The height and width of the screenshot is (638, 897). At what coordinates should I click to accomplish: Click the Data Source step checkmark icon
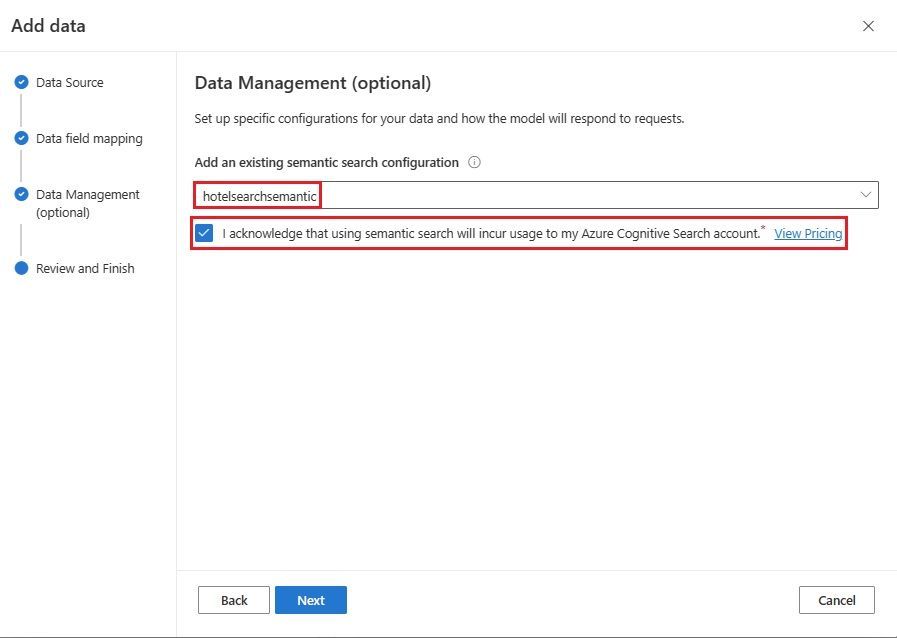21,83
